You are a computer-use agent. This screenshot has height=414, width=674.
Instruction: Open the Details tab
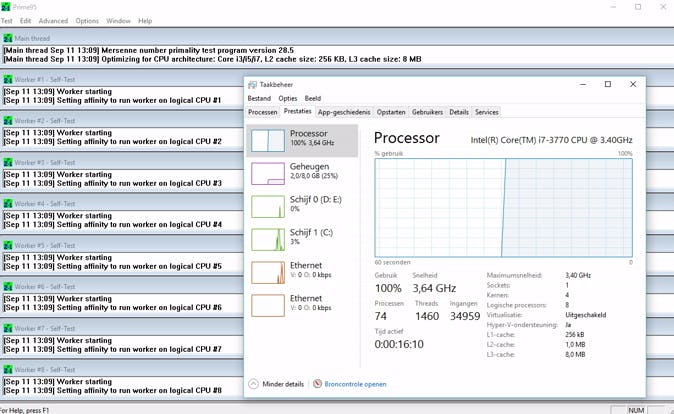(x=459, y=112)
